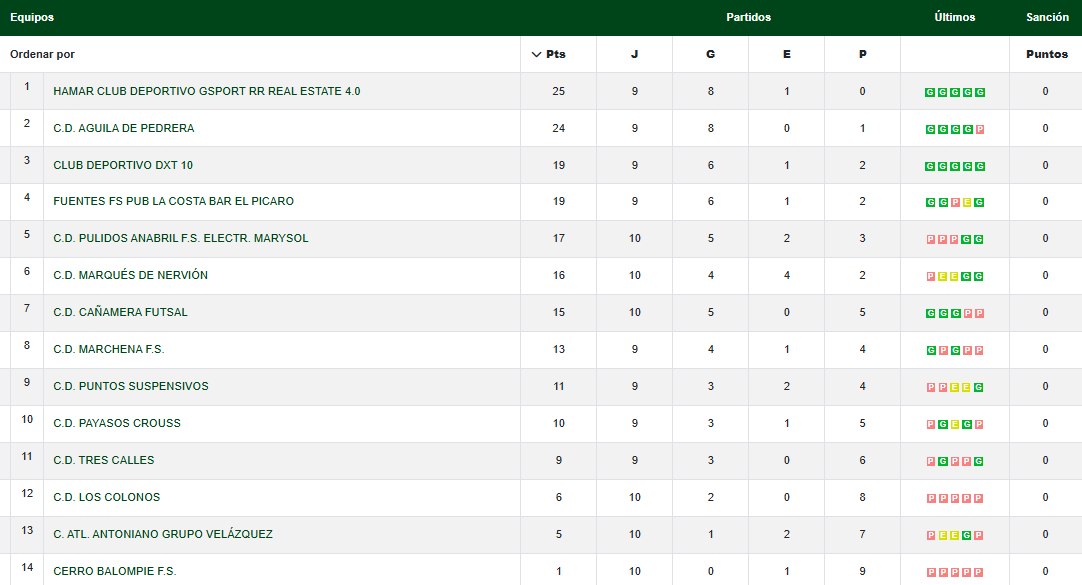The height and width of the screenshot is (585, 1082).
Task: Click the yellow E result badge for Fuentes FS
Action: pyautogui.click(x=968, y=203)
